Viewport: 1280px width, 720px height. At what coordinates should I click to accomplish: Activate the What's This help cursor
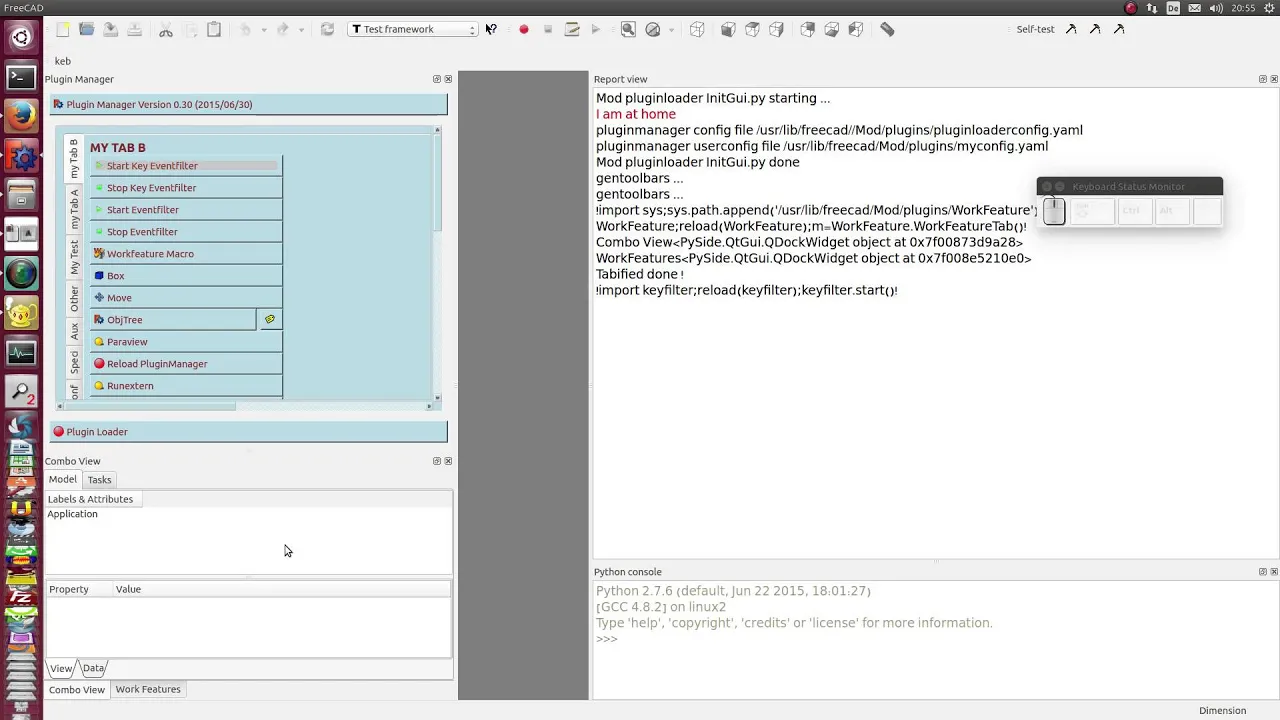pos(491,29)
